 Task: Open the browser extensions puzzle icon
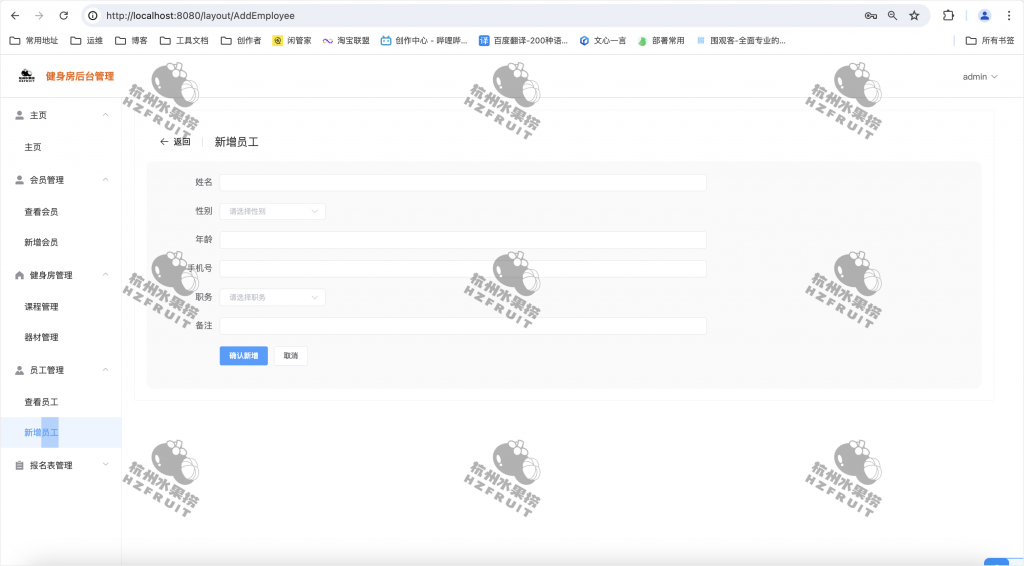(x=948, y=16)
